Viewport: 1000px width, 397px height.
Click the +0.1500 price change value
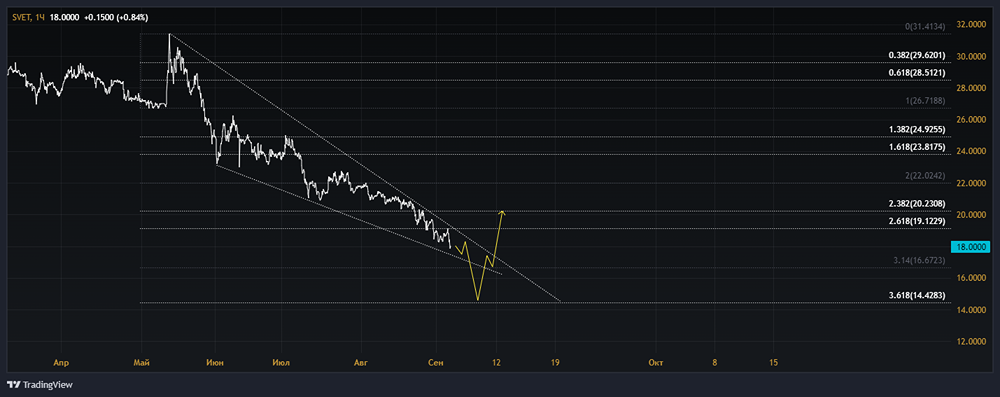point(99,18)
